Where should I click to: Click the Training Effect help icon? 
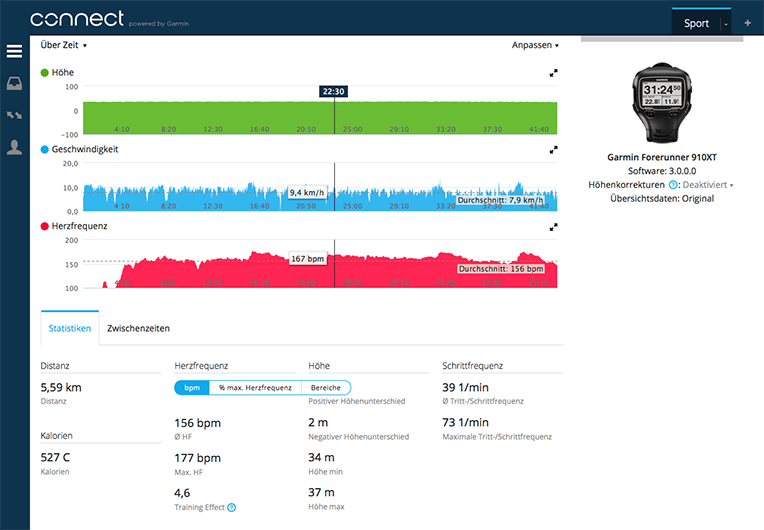coord(231,507)
